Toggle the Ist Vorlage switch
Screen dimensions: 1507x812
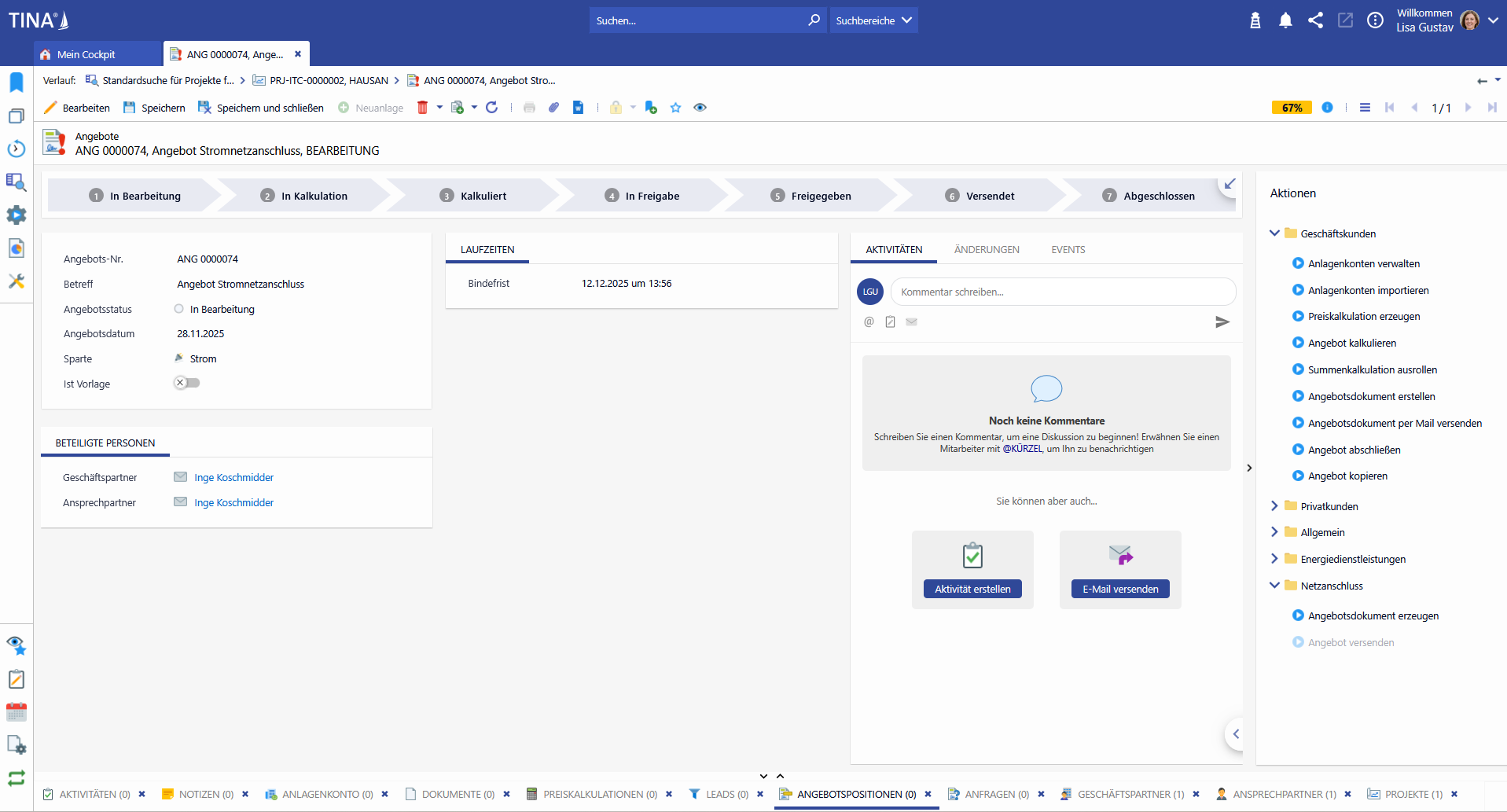(x=187, y=383)
